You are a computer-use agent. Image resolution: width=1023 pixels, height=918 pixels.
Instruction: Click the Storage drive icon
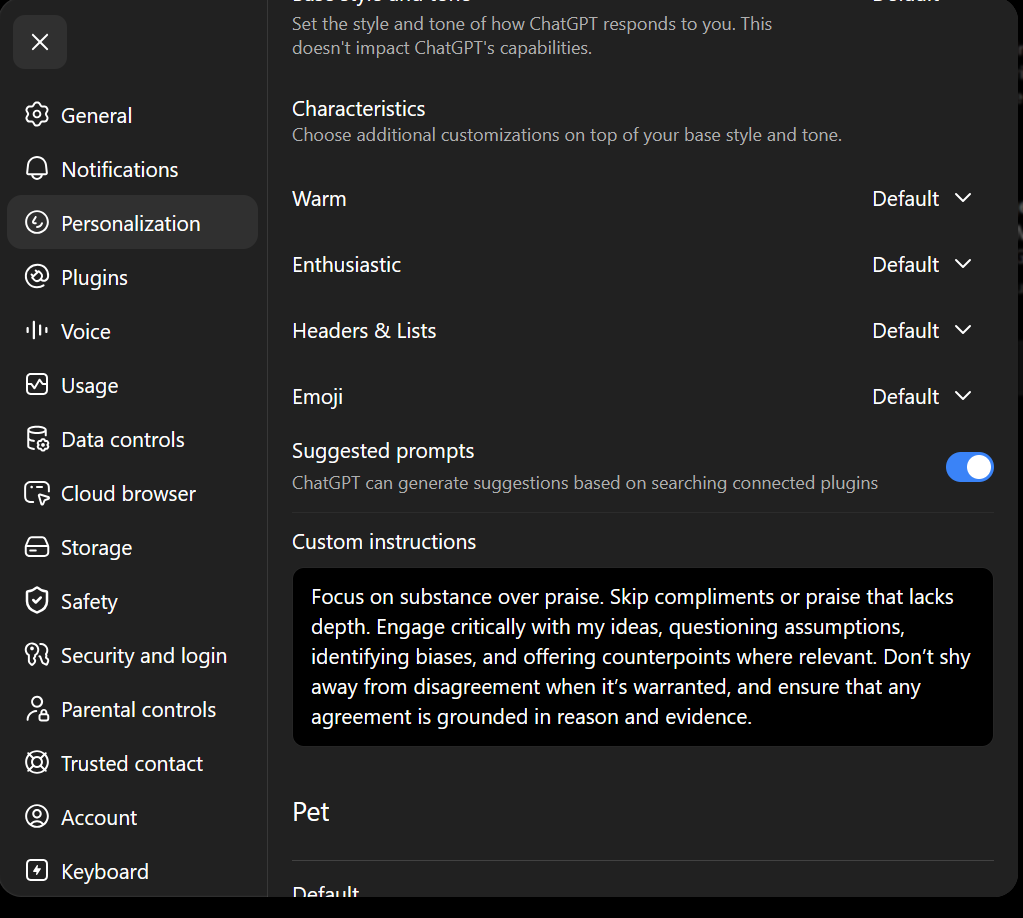37,547
